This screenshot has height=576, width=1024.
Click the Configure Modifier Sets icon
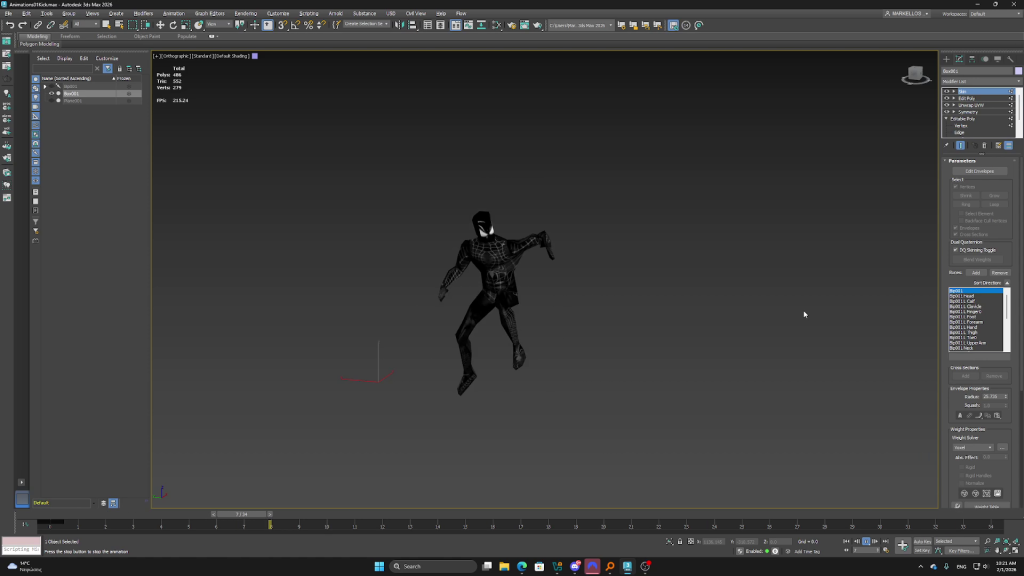[x=998, y=146]
